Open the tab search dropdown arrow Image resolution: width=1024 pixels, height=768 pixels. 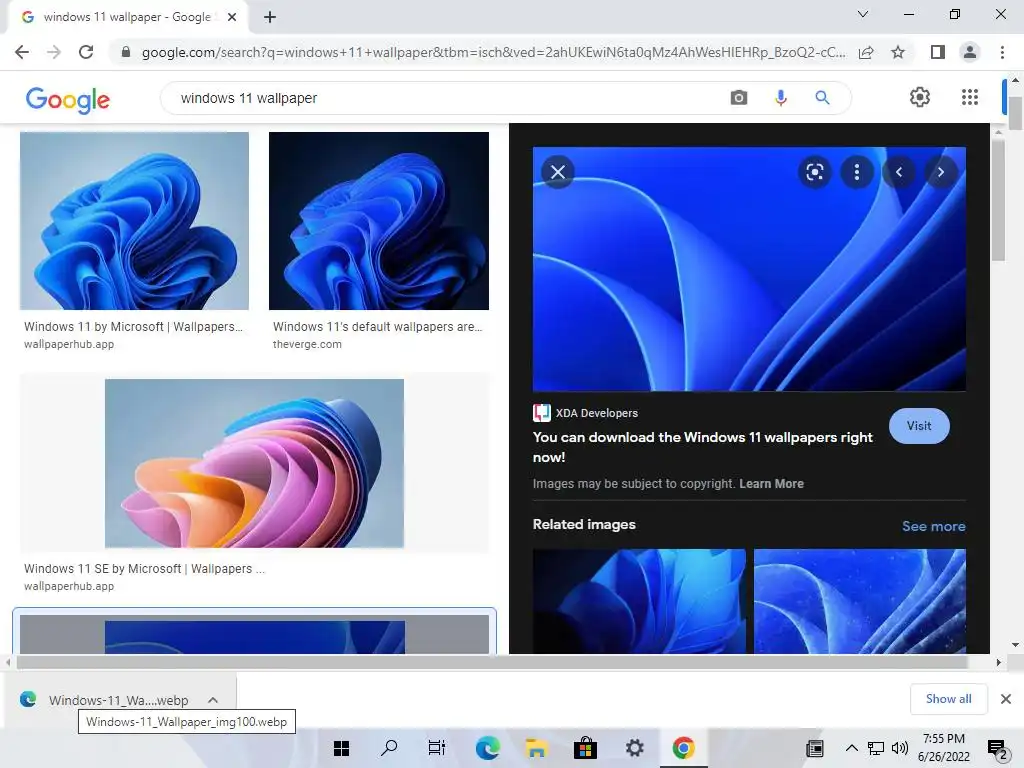[863, 14]
